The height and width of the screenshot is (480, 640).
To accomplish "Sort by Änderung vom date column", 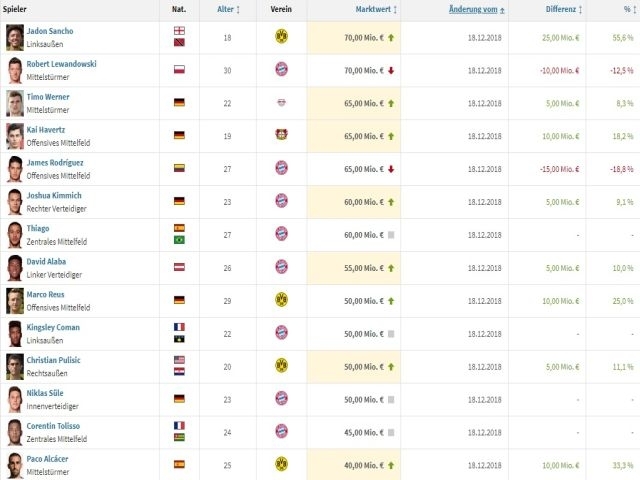I will [x=476, y=9].
